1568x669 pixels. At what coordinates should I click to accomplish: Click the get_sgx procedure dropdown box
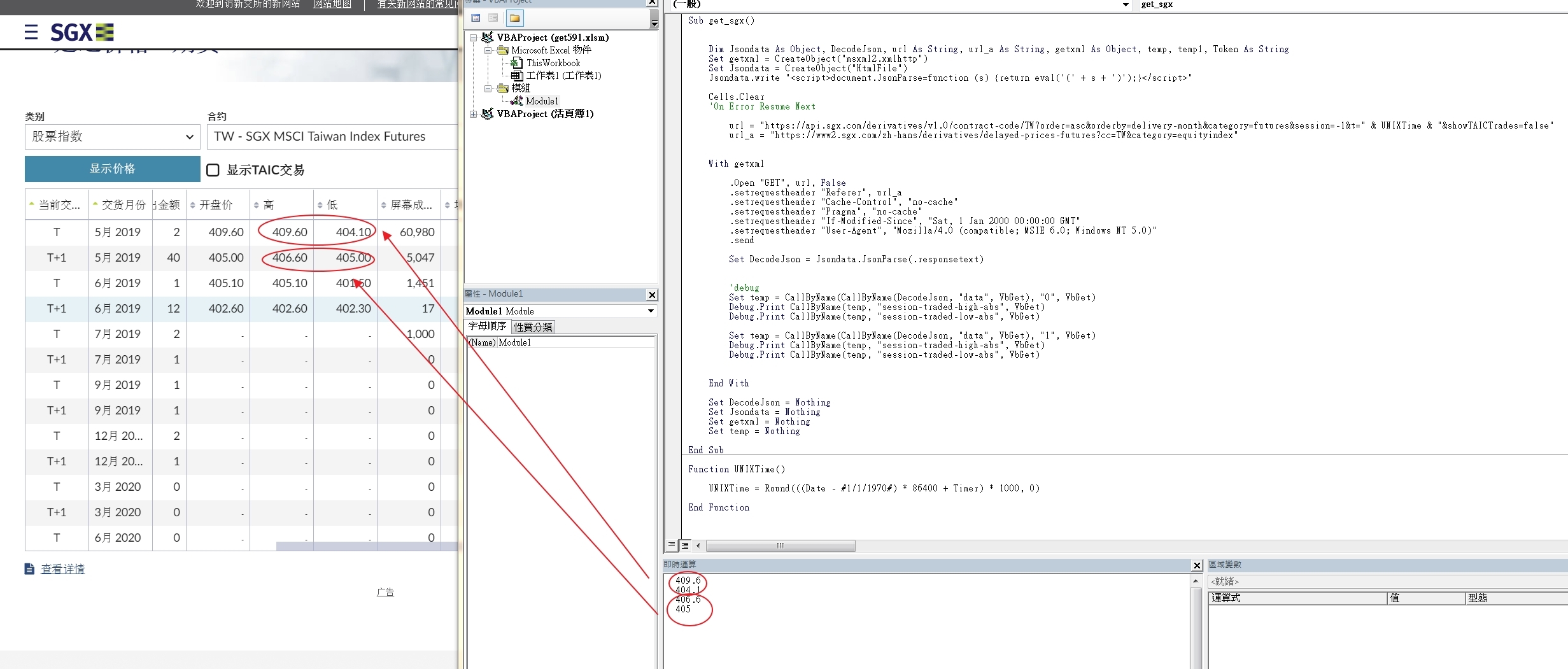pos(1352,5)
